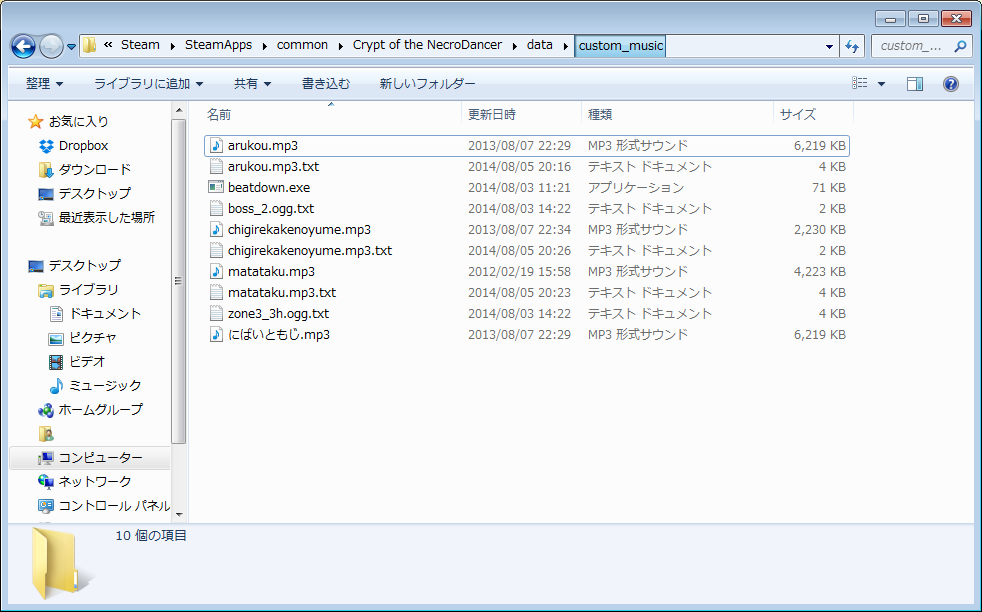The width and height of the screenshot is (982, 612).
Task: Click the 4,223 KB size value
Action: (820, 271)
